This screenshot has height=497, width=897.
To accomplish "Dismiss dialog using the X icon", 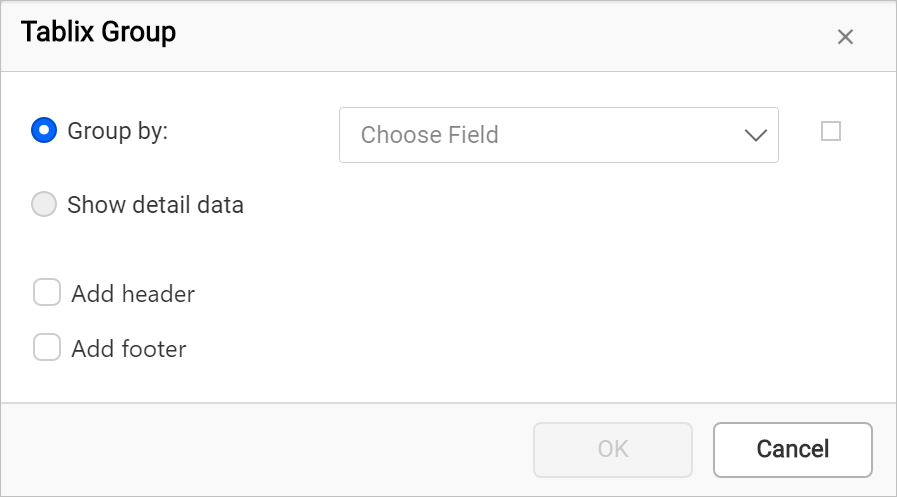I will pyautogui.click(x=845, y=37).
